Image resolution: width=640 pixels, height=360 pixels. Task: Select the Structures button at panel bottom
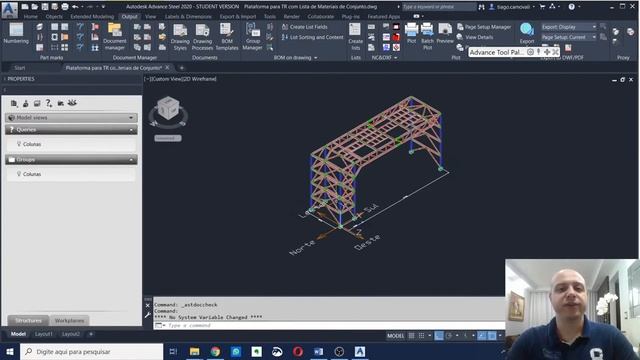click(28, 320)
